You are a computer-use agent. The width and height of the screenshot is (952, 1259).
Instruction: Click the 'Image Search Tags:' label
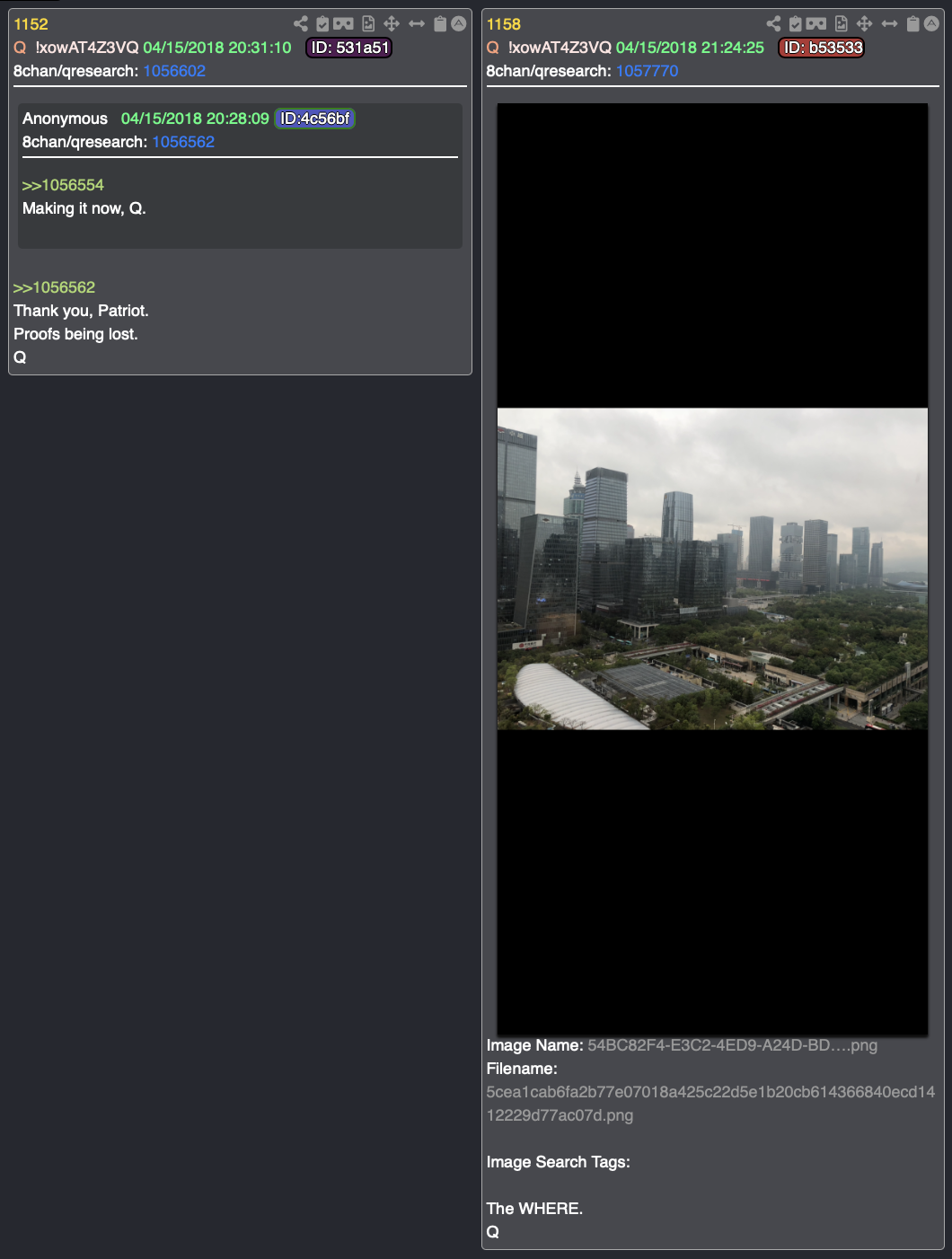point(558,1162)
